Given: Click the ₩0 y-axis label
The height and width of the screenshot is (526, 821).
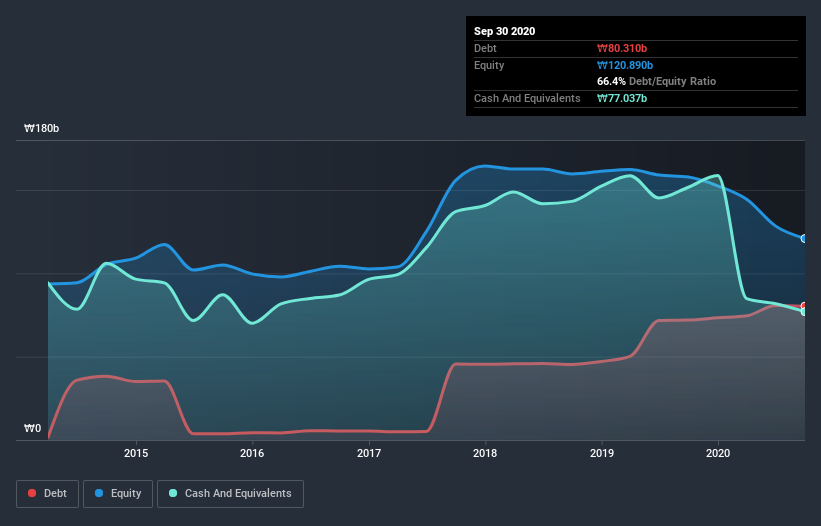Looking at the screenshot, I should tap(32, 428).
